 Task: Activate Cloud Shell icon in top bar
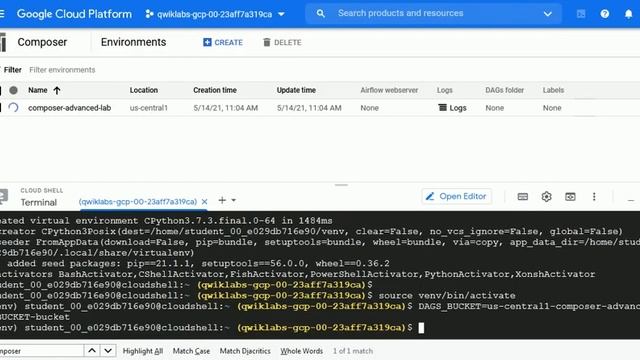click(x=581, y=14)
